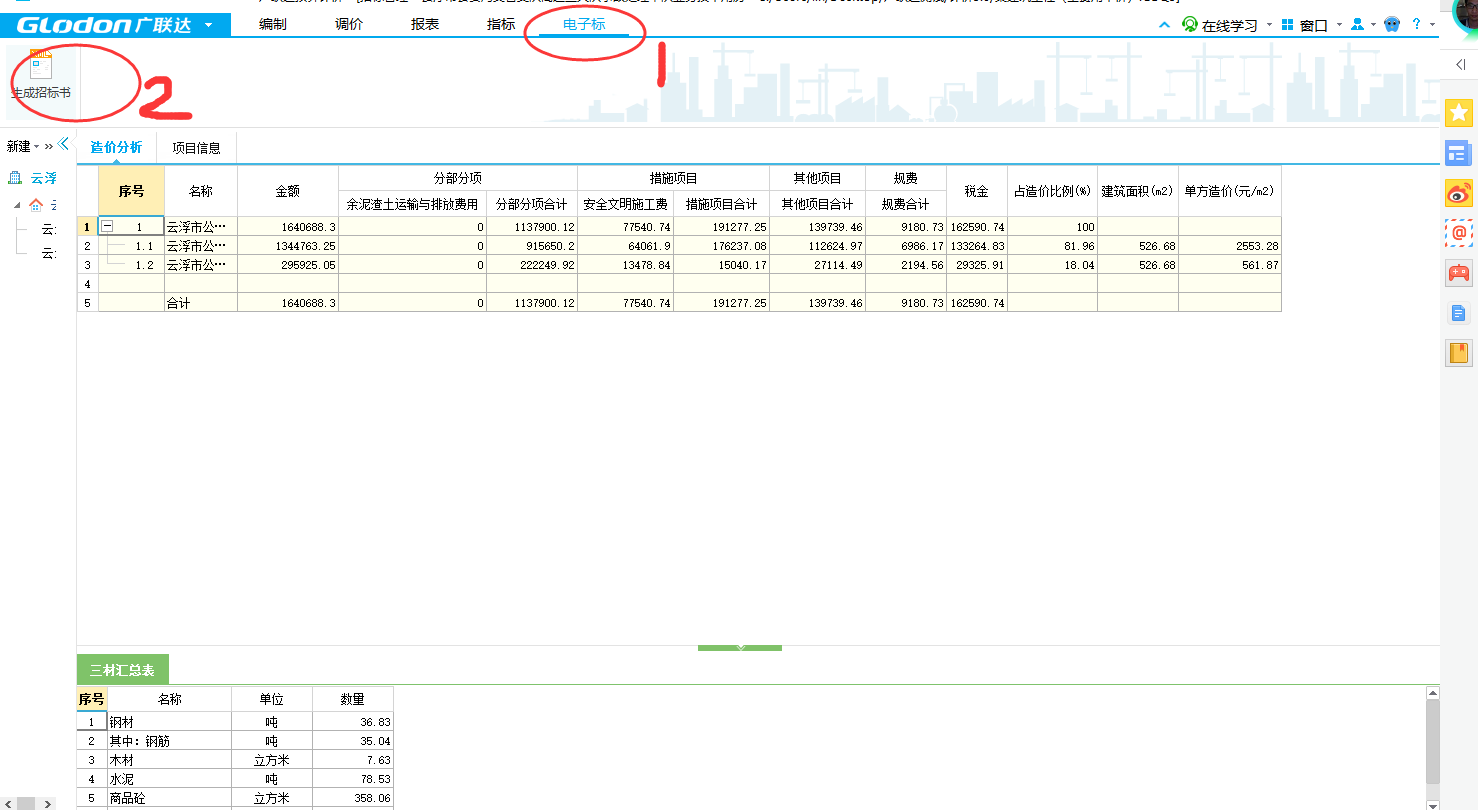Open the Weibo sidebar icon

[1459, 193]
